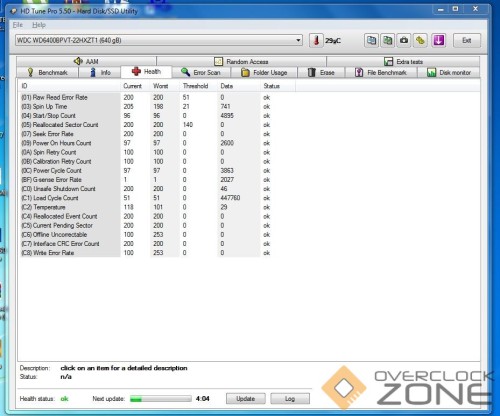Go to the Disk monitor tab

tap(449, 72)
